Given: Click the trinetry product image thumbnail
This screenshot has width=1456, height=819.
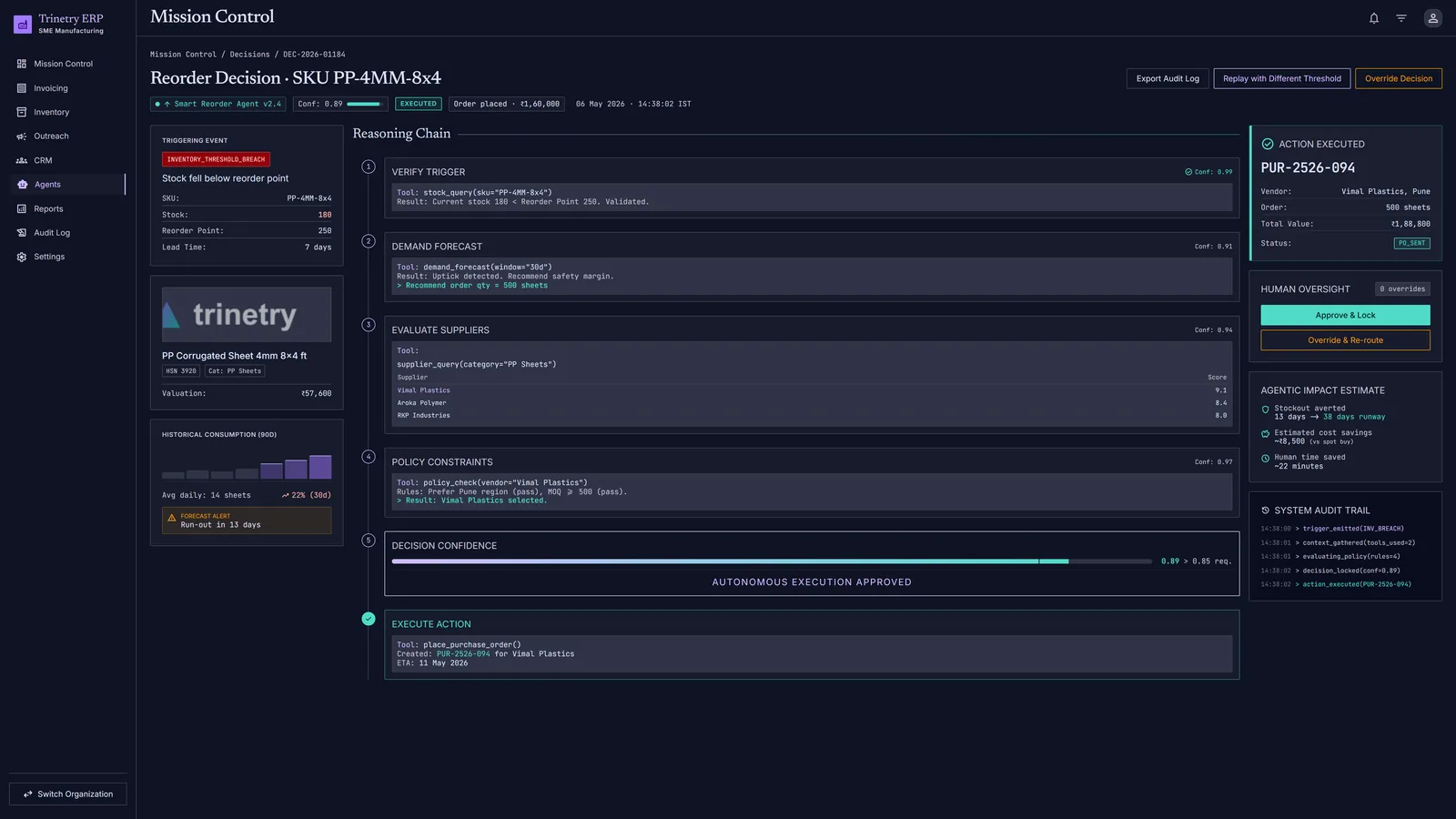Looking at the screenshot, I should [247, 315].
